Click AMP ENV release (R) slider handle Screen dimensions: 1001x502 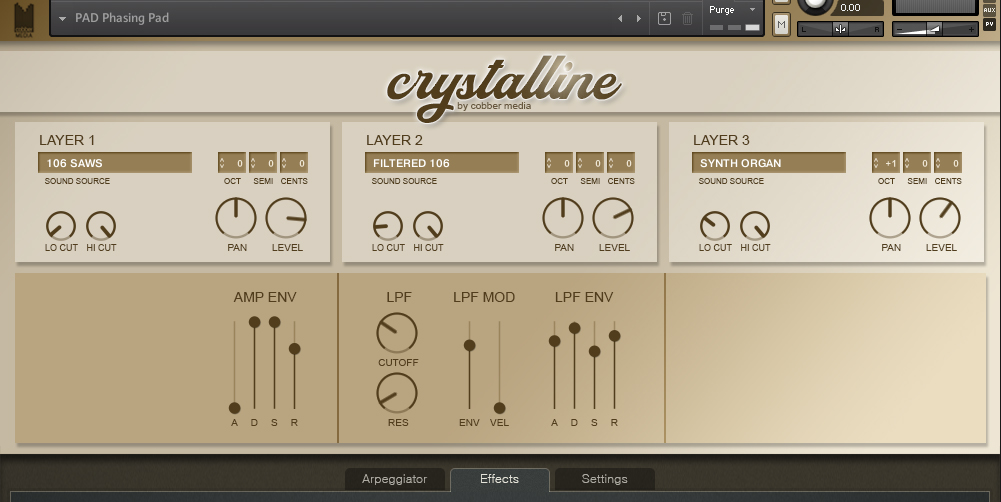tap(294, 349)
